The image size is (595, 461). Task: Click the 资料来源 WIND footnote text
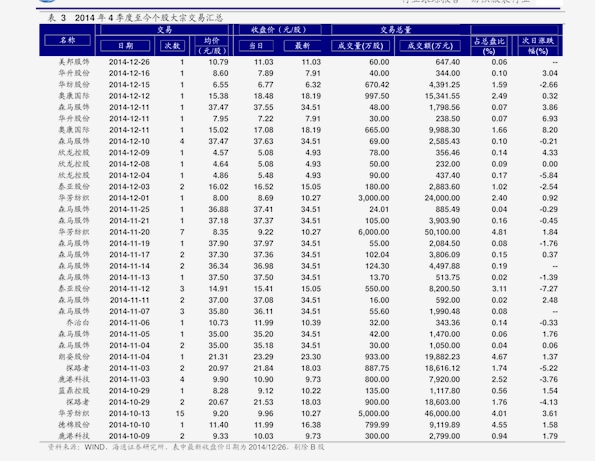186,447
